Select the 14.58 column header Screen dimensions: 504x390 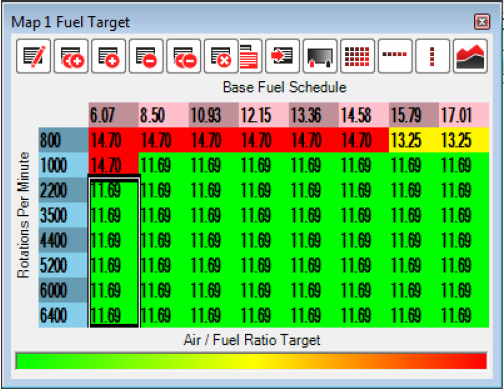coord(364,115)
